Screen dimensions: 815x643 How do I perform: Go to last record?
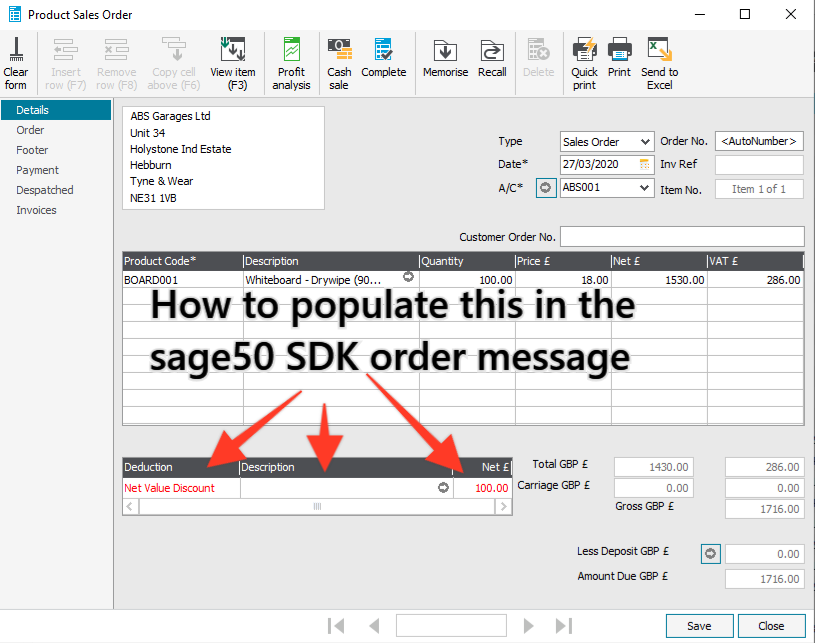[x=564, y=626]
